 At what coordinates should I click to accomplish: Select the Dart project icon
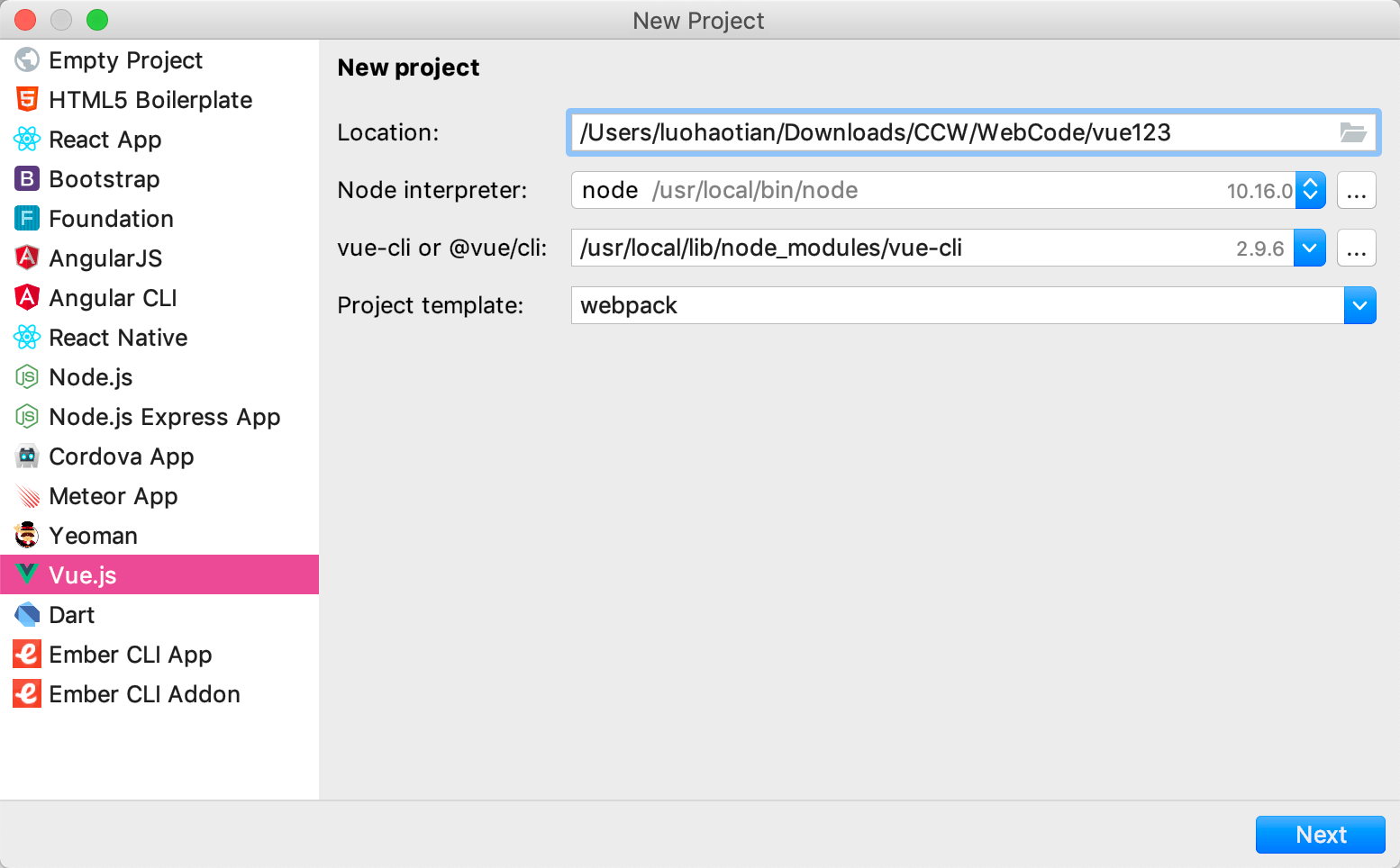click(27, 614)
